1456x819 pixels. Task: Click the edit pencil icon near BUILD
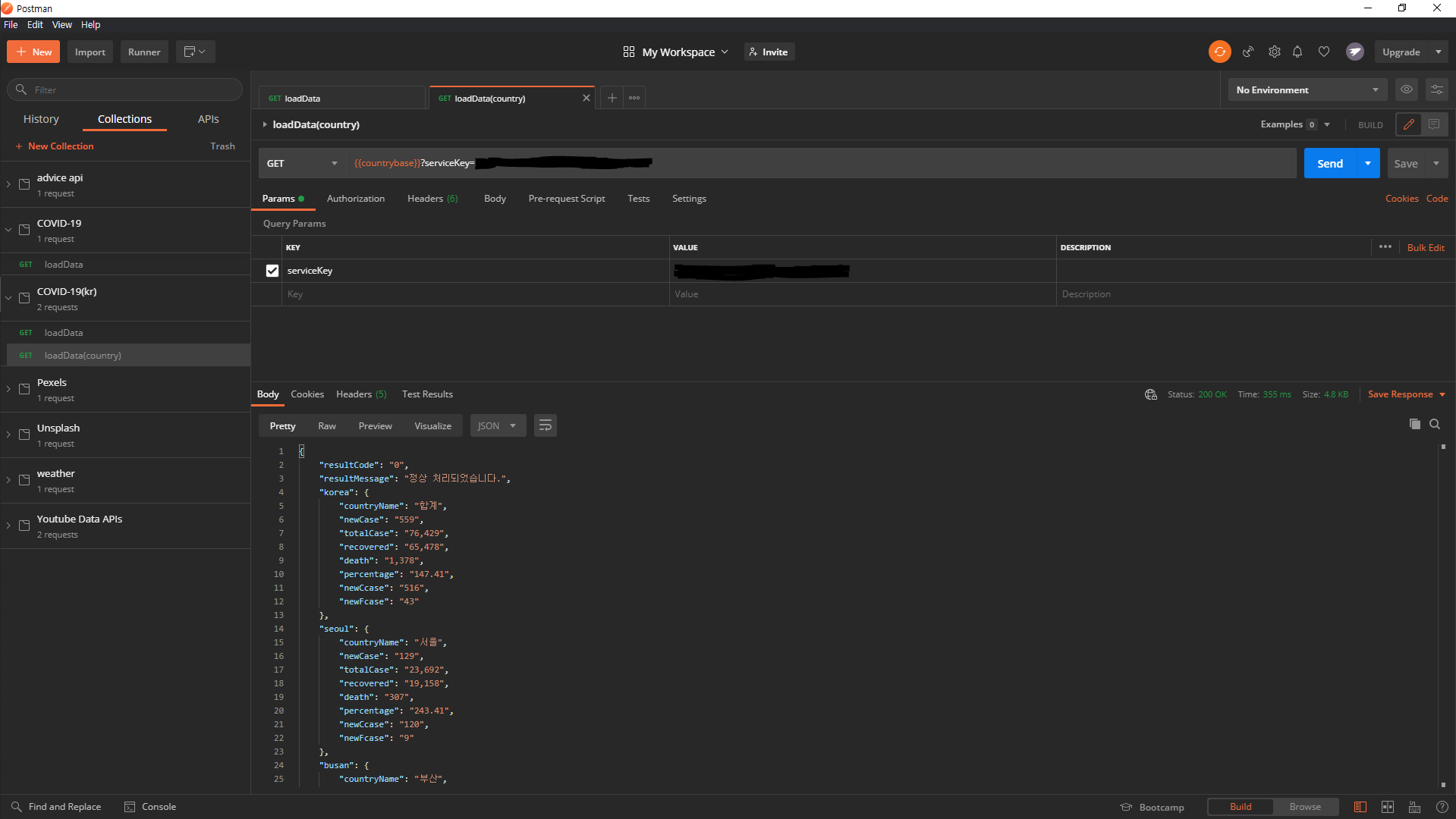coord(1409,124)
